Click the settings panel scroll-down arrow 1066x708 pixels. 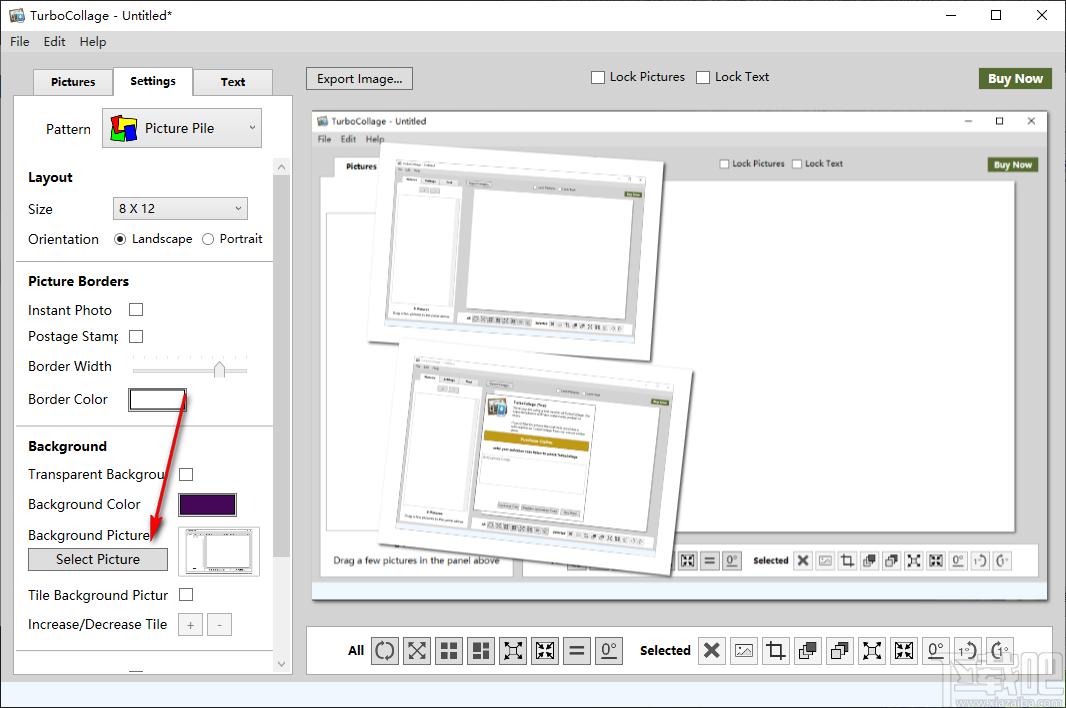281,664
